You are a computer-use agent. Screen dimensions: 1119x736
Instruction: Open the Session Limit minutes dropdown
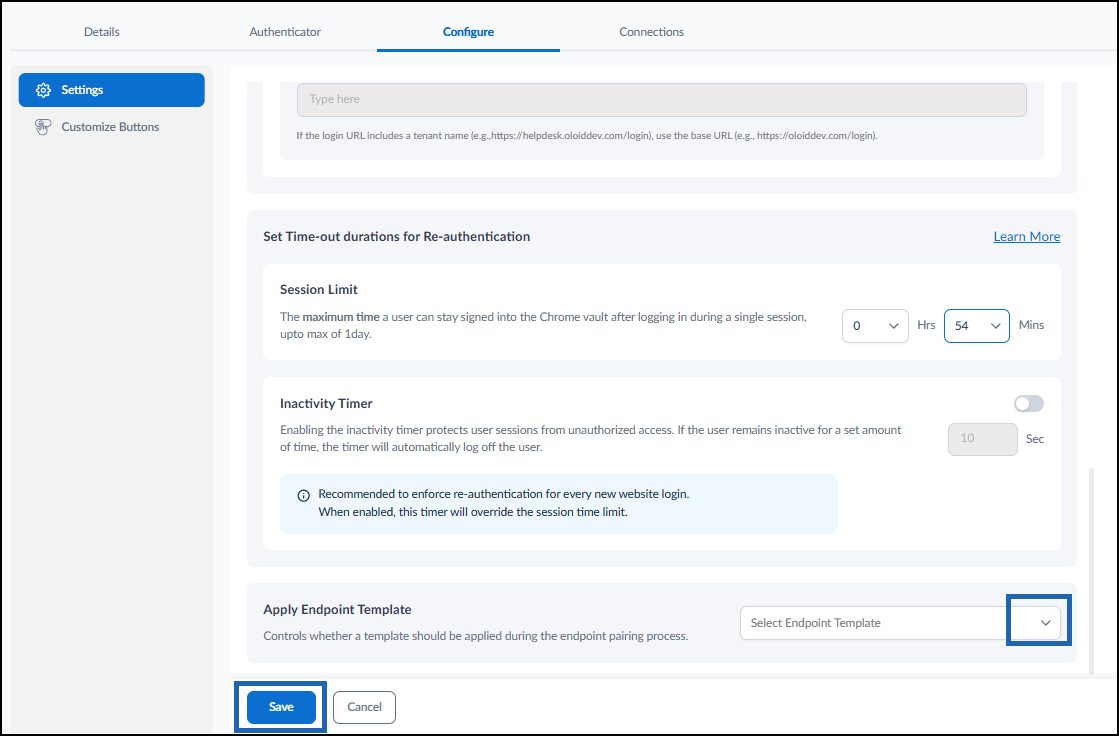(976, 326)
